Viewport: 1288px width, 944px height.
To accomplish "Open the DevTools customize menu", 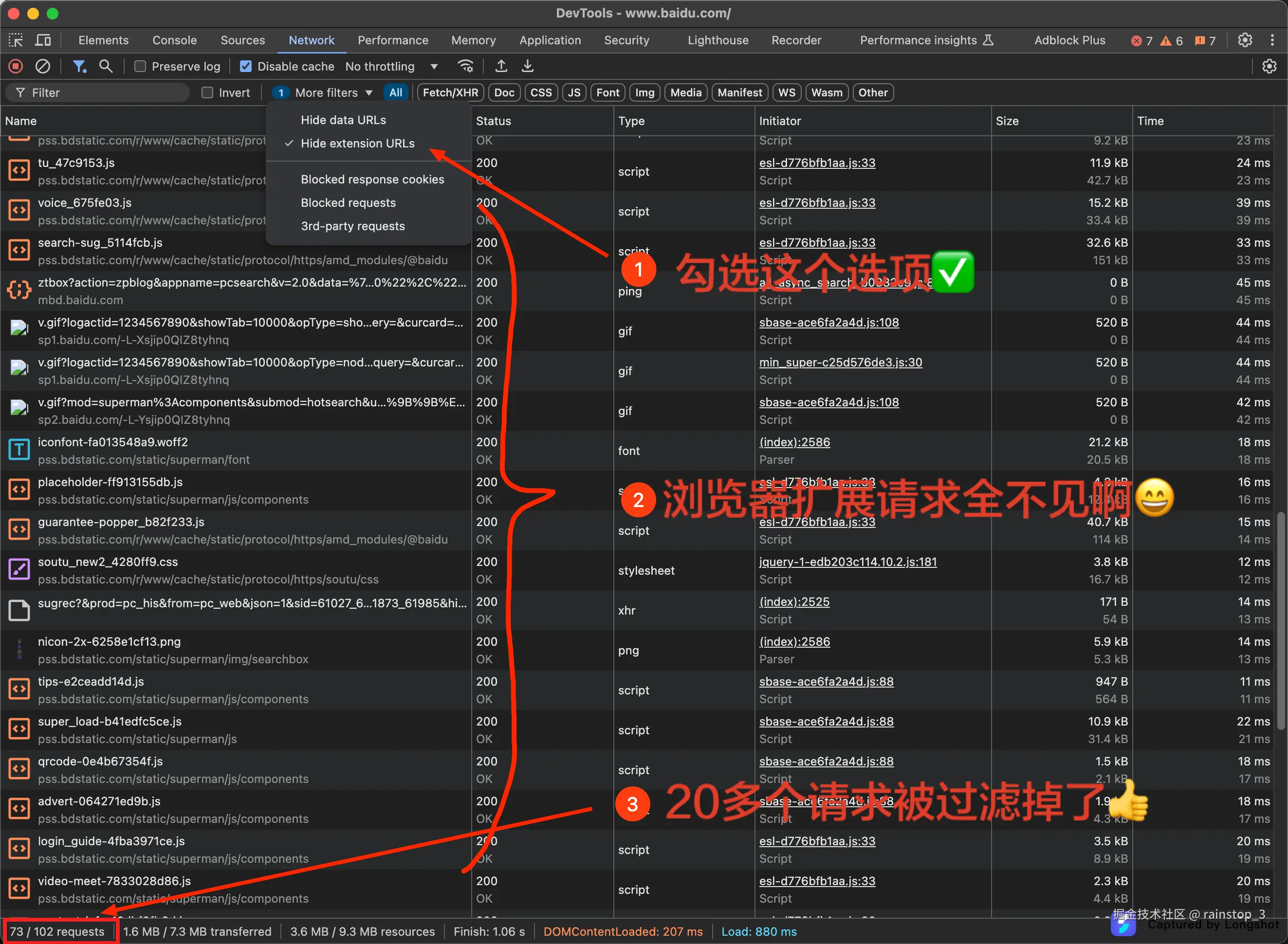I will point(1271,40).
